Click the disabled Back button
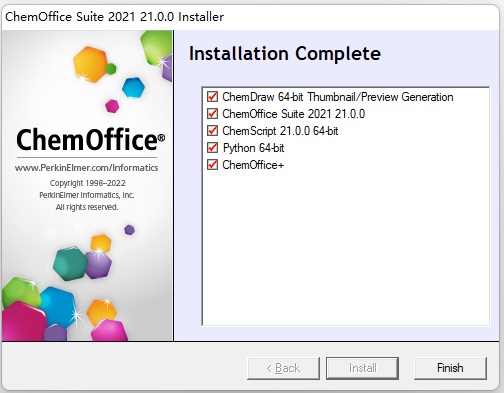This screenshot has width=504, height=393. (283, 368)
